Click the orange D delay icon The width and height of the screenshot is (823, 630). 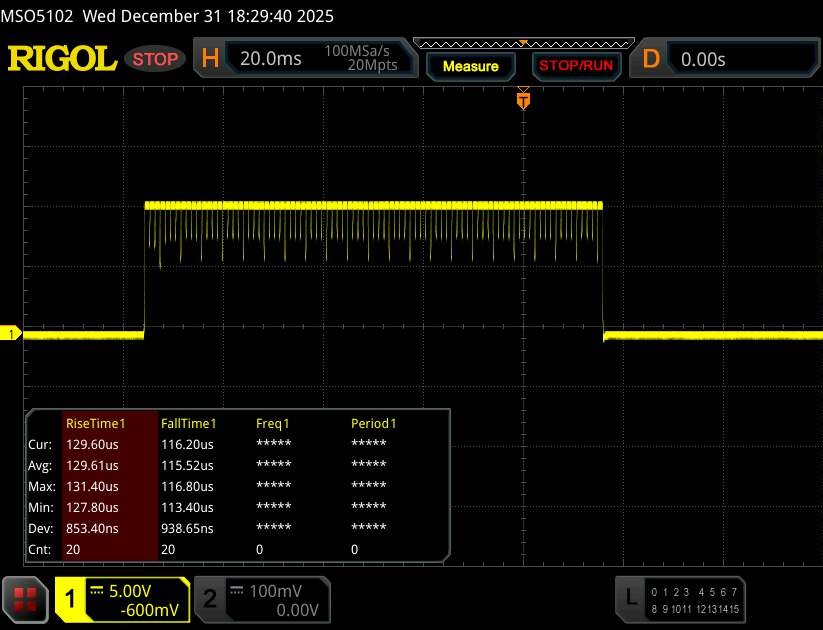coord(651,59)
